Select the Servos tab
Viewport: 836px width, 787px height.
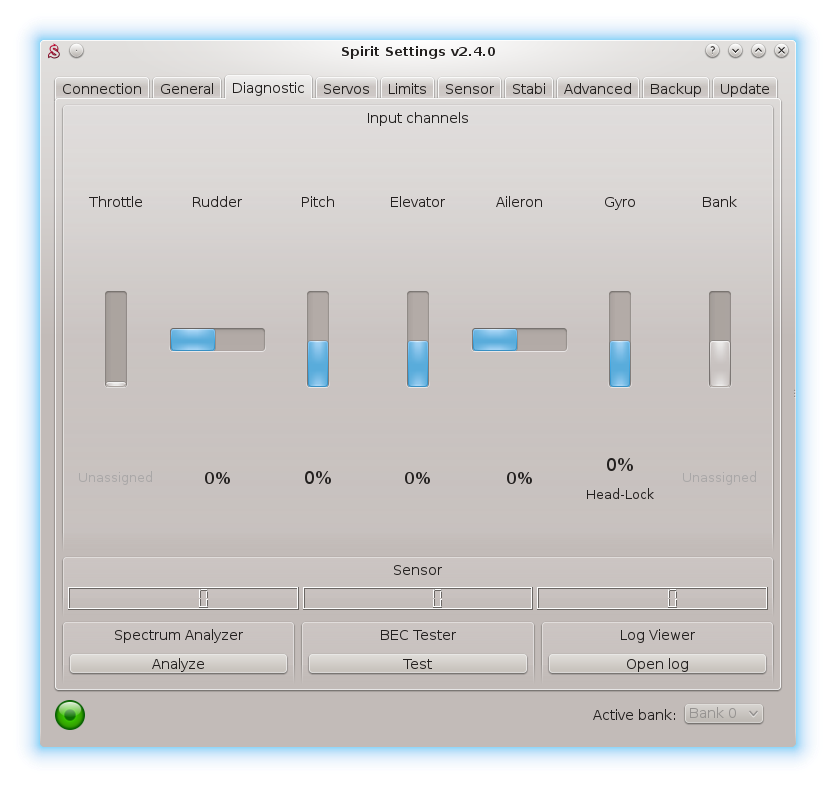[346, 89]
